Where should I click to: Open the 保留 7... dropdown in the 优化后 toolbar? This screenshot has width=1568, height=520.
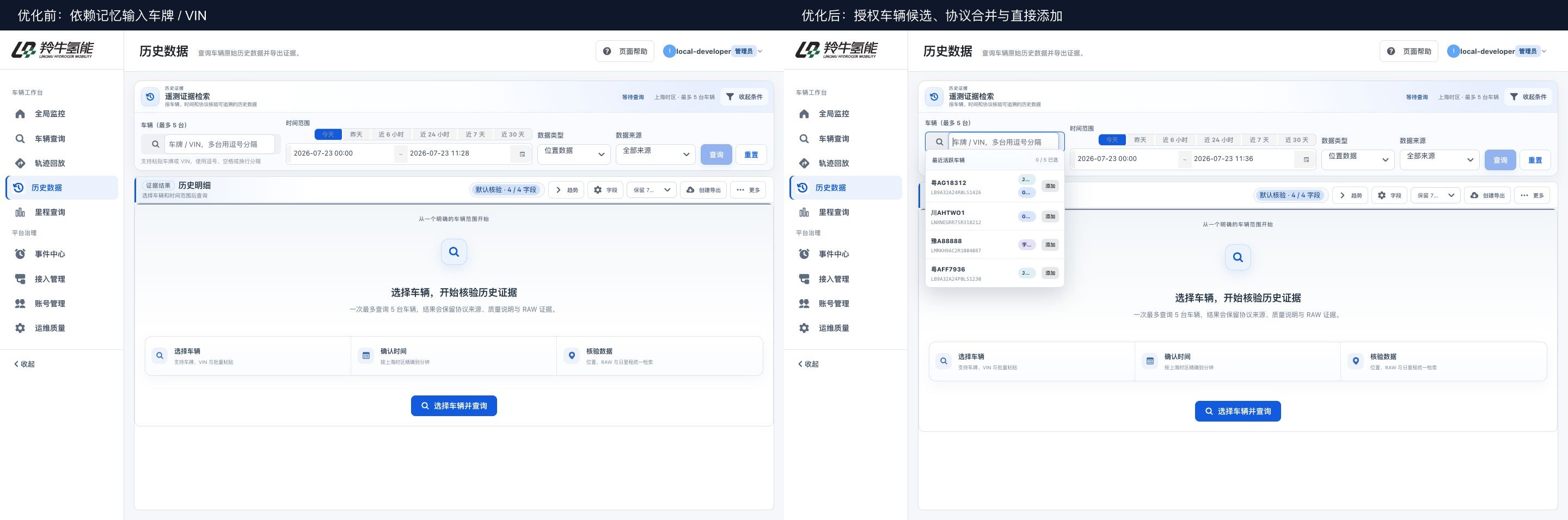click(1435, 195)
